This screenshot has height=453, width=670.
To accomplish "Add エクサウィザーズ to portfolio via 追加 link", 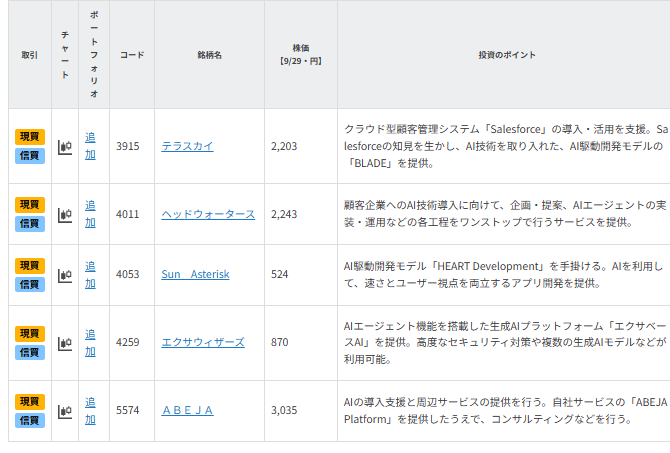I will point(90,343).
